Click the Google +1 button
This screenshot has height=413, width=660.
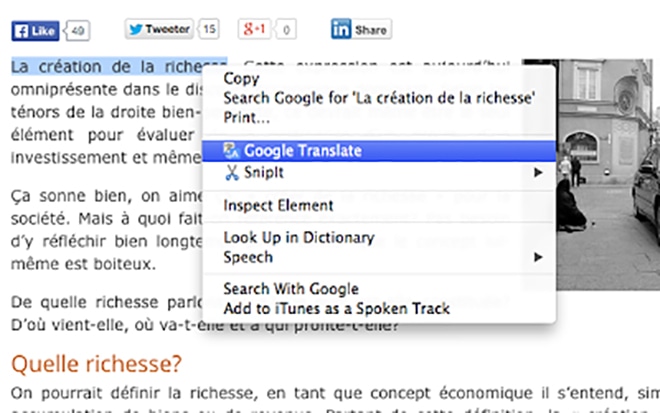pos(253,30)
